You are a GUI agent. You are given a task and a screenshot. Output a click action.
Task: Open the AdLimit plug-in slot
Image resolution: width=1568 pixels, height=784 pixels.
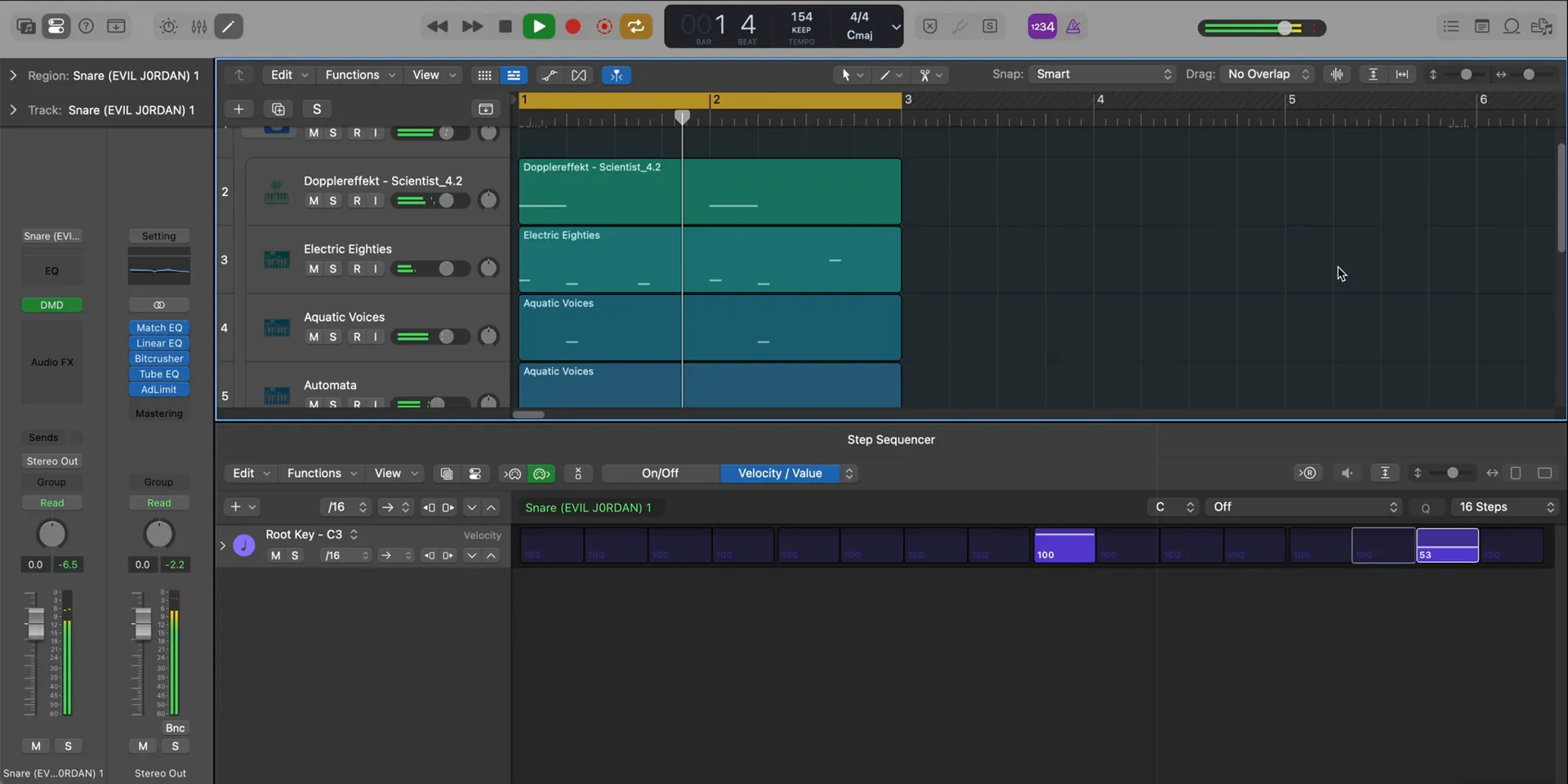[x=159, y=390]
